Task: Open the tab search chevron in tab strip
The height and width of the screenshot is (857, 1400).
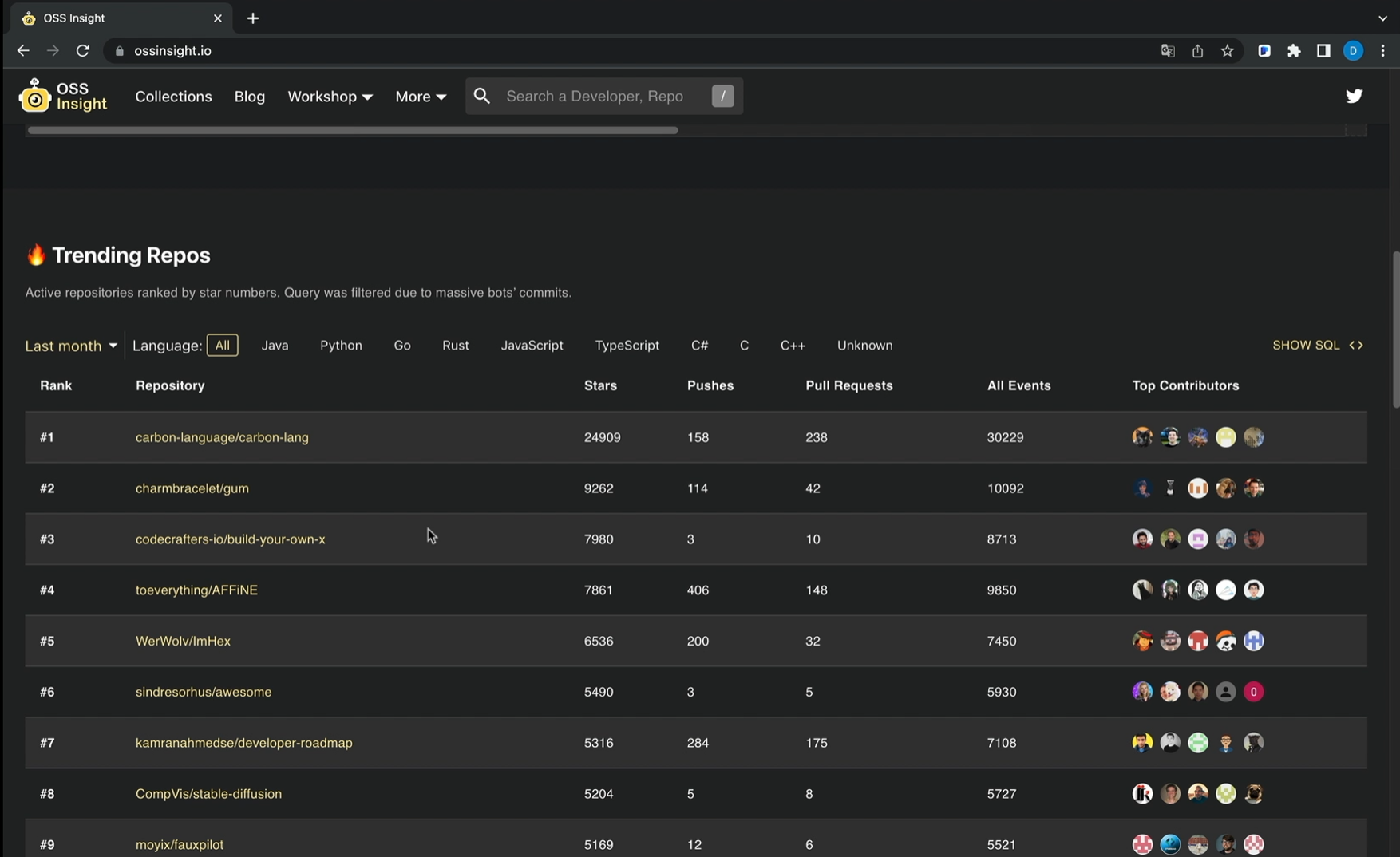Action: 1382,18
